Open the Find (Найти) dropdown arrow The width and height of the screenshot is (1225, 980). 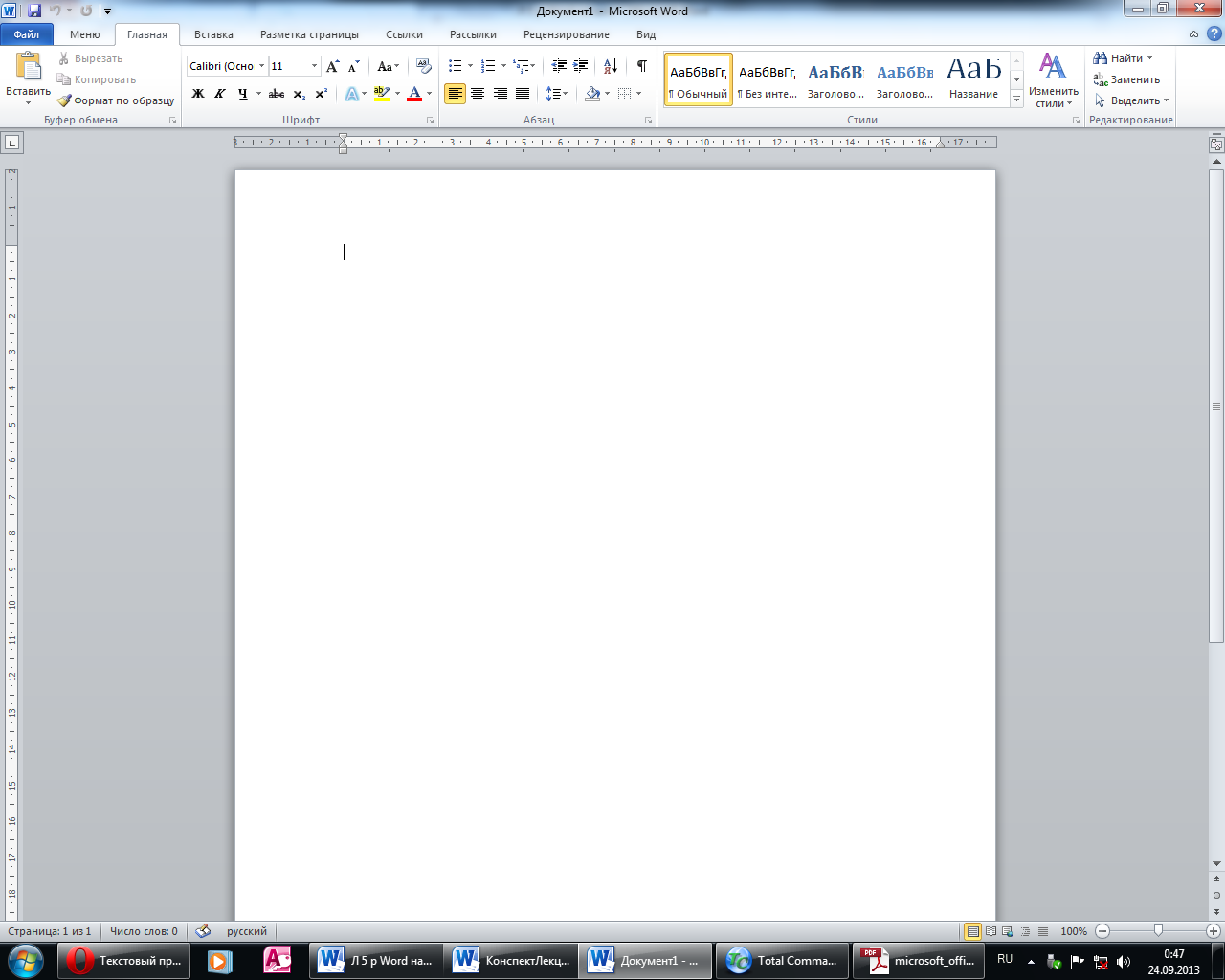pyautogui.click(x=1149, y=58)
